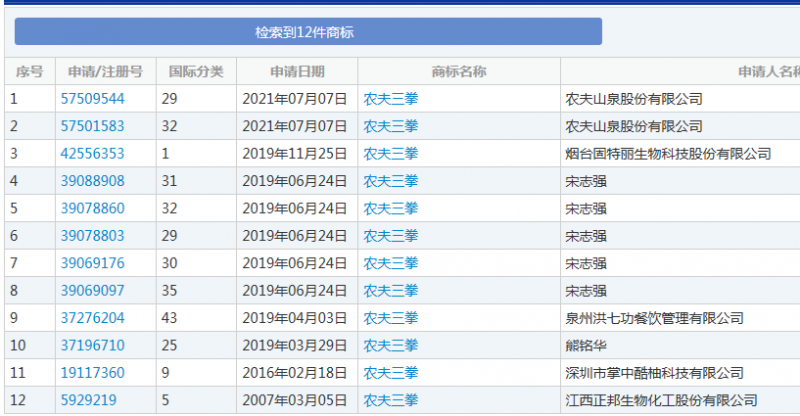This screenshot has height=416, width=800.
Task: Open 农夫三拳 trademark link in row 1
Action: tap(391, 99)
